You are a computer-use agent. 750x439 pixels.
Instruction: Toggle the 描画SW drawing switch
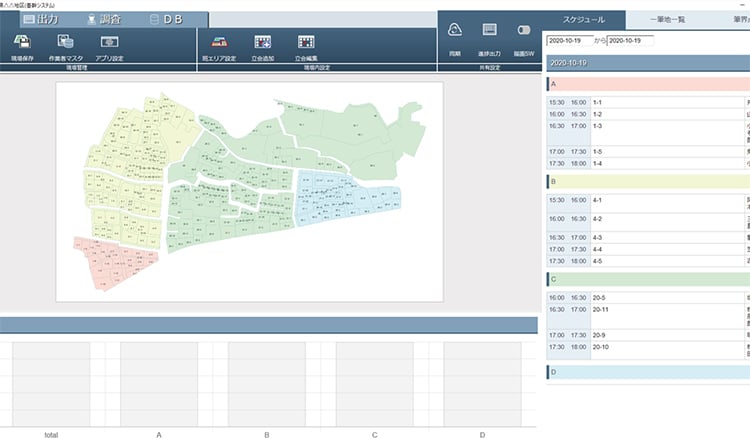(x=524, y=30)
